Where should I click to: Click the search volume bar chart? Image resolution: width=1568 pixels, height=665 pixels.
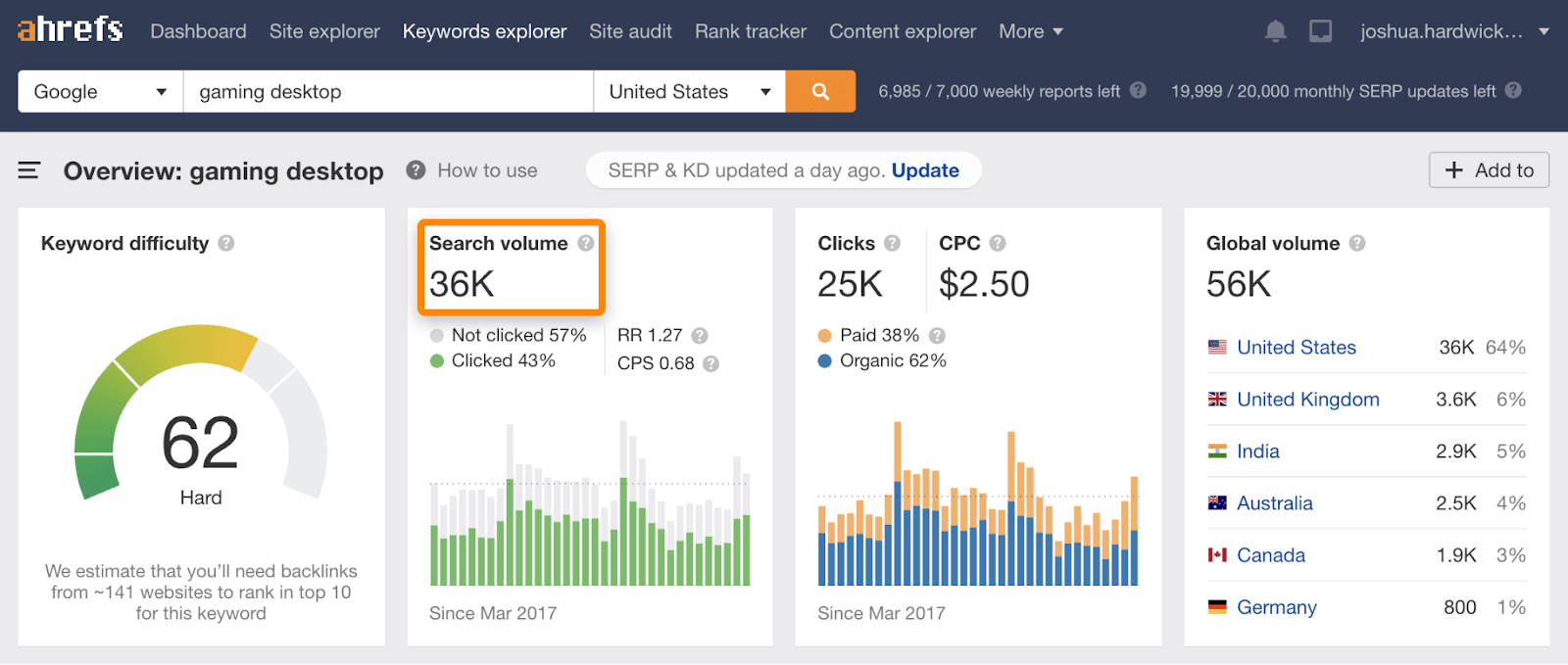(x=590, y=503)
